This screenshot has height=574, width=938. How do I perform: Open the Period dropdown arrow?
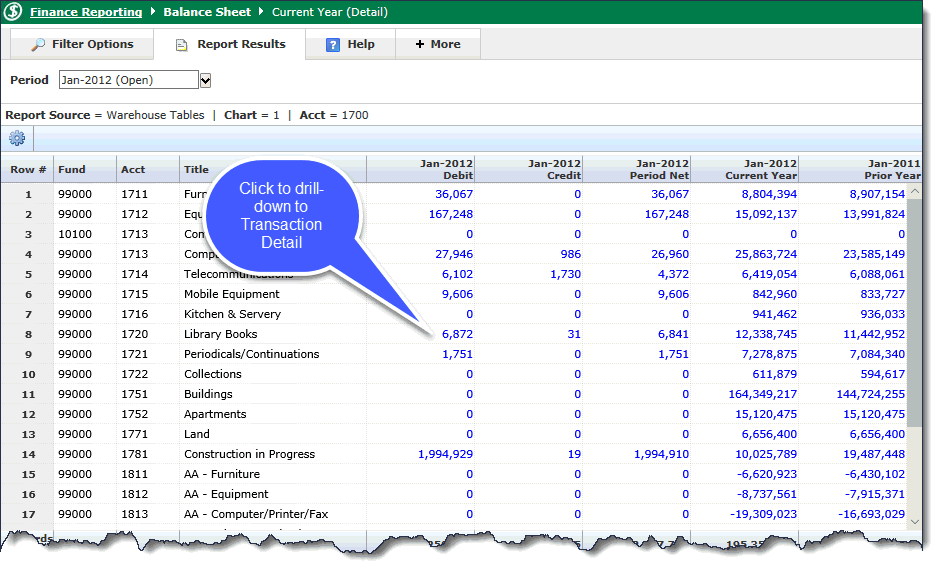205,80
